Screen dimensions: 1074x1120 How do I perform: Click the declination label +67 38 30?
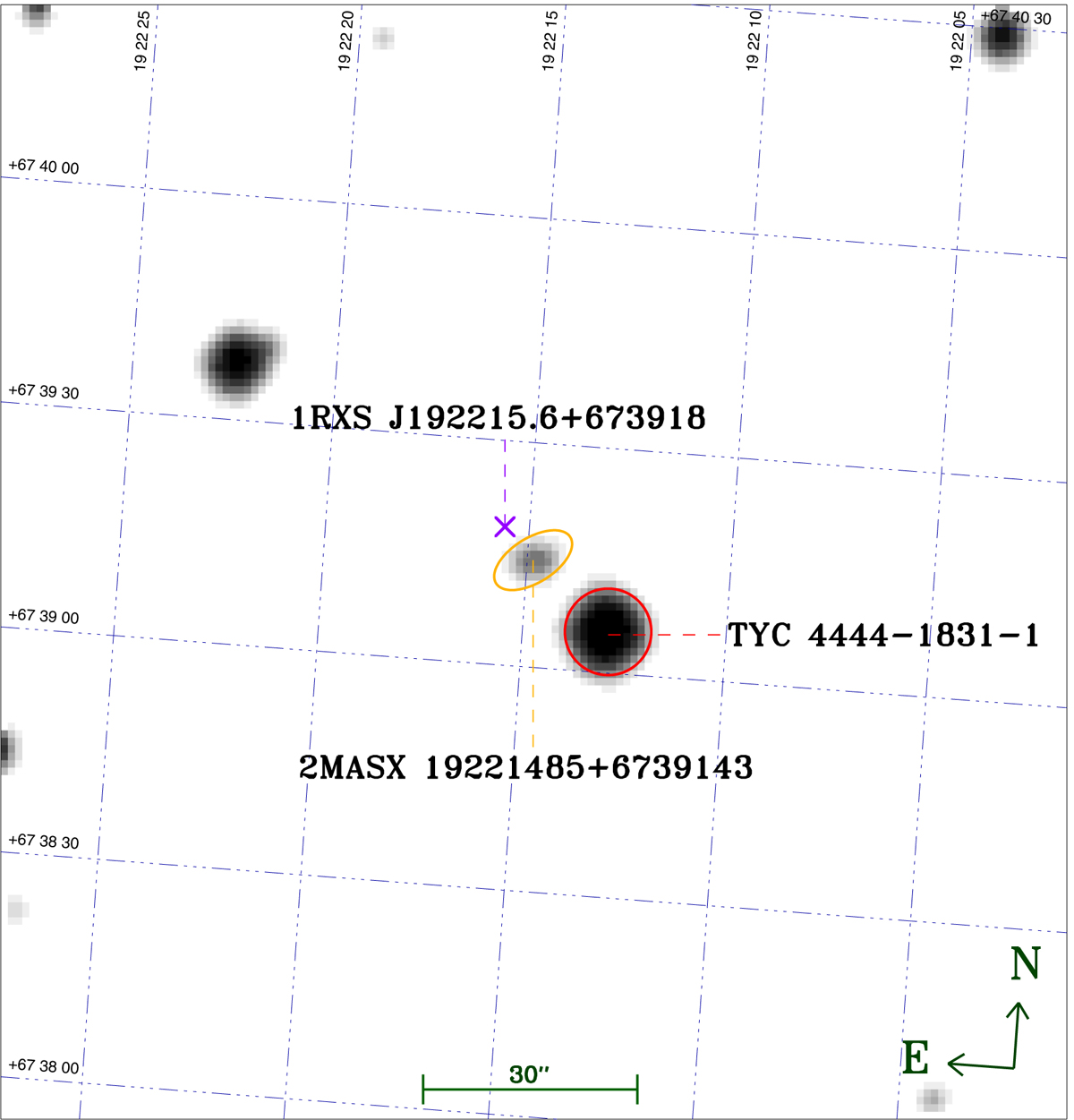click(43, 842)
